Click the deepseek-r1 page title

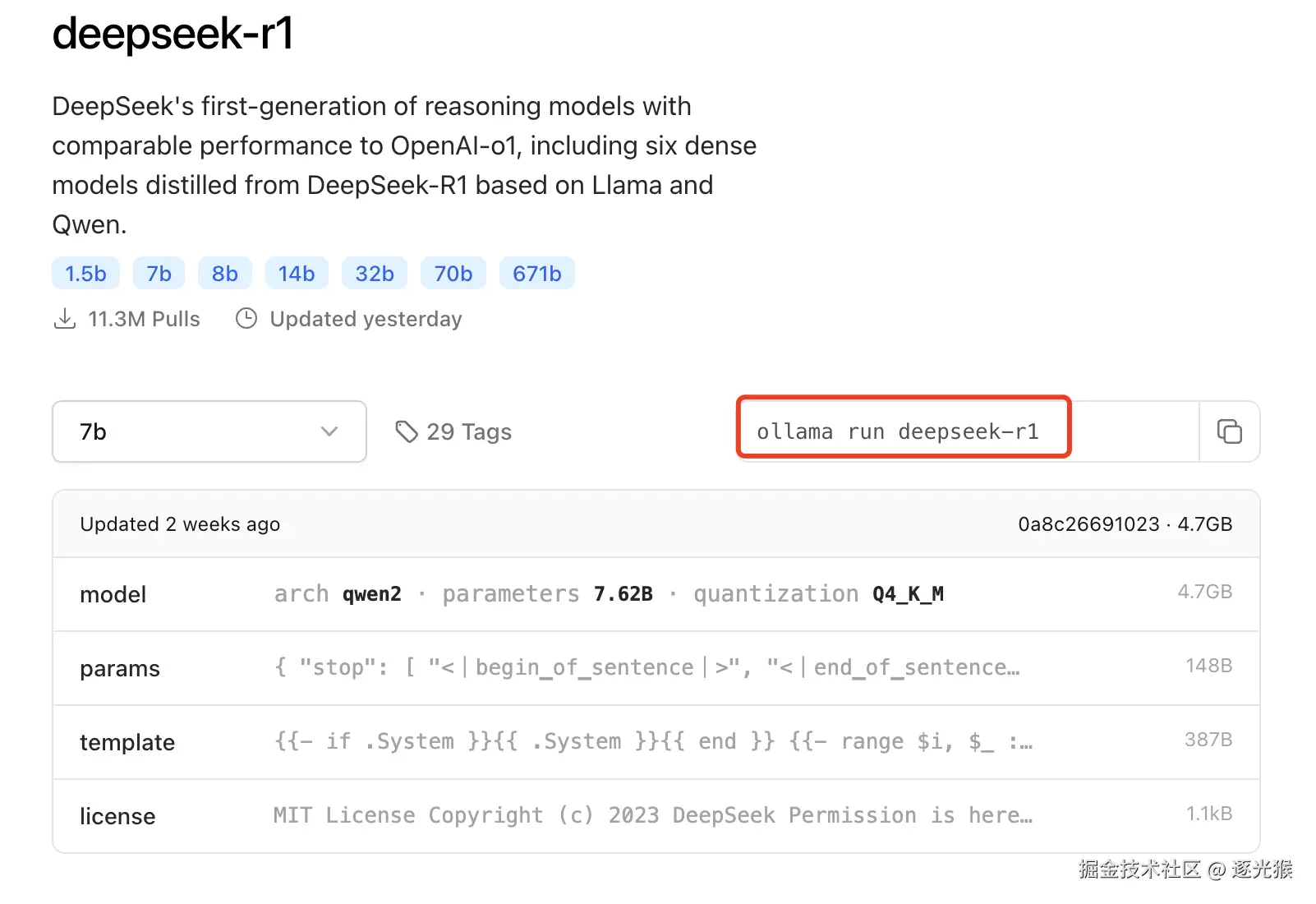pyautogui.click(x=173, y=35)
